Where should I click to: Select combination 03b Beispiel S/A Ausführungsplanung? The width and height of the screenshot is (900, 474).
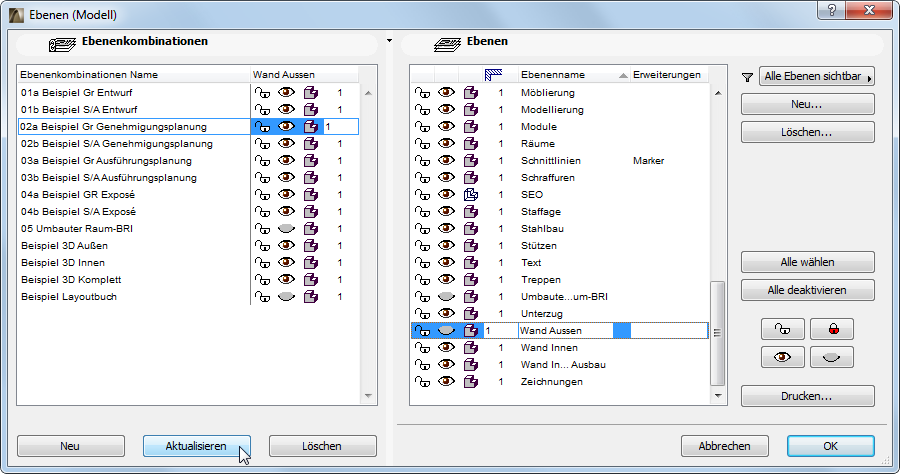(x=109, y=178)
